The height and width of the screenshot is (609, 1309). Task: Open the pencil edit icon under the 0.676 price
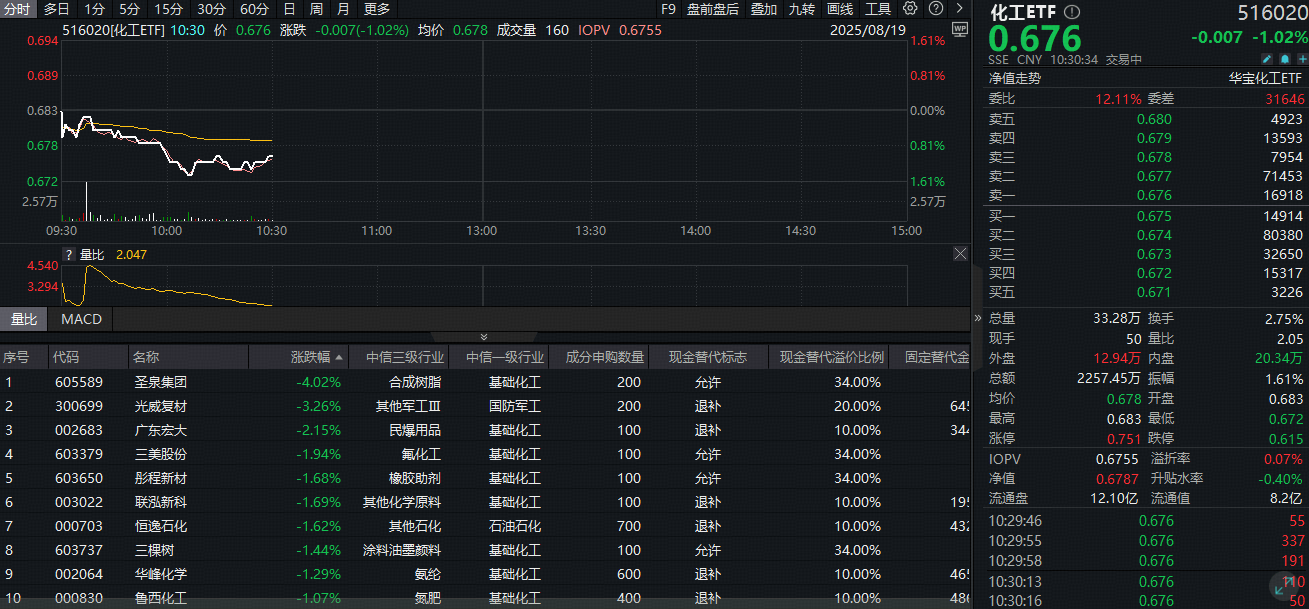click(1266, 58)
